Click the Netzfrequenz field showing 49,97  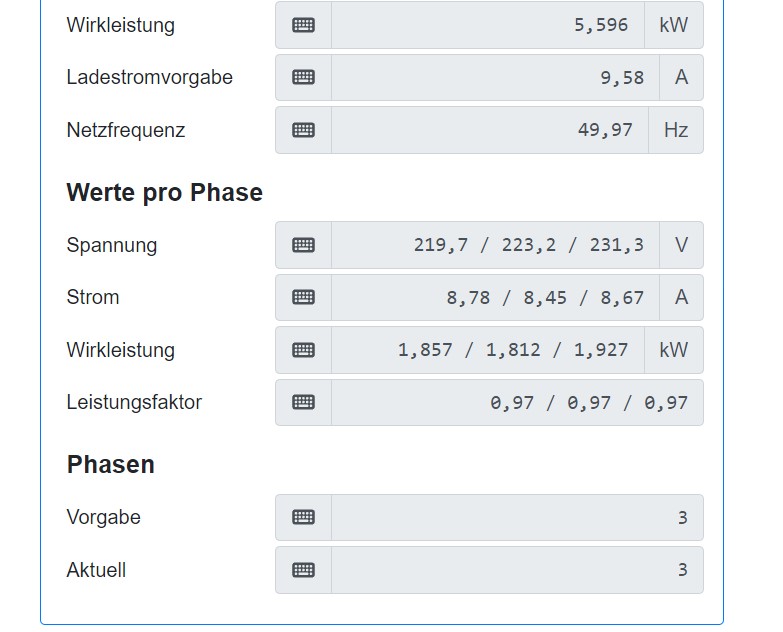pos(490,130)
